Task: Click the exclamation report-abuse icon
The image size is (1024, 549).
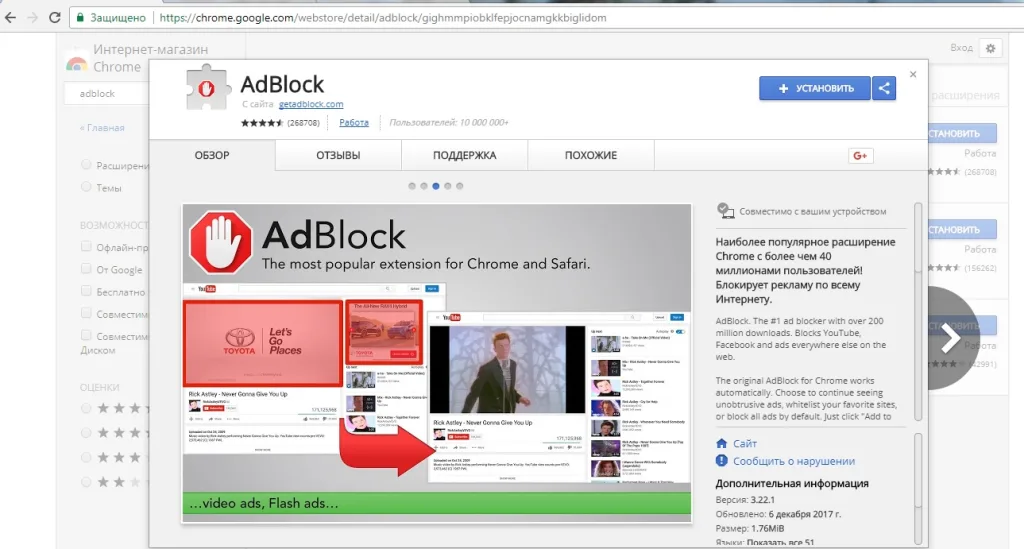Action: click(722, 461)
